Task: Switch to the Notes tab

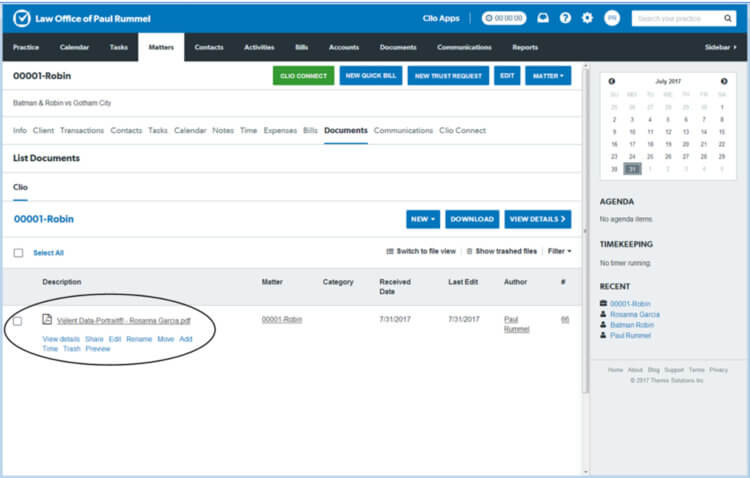Action: click(223, 131)
